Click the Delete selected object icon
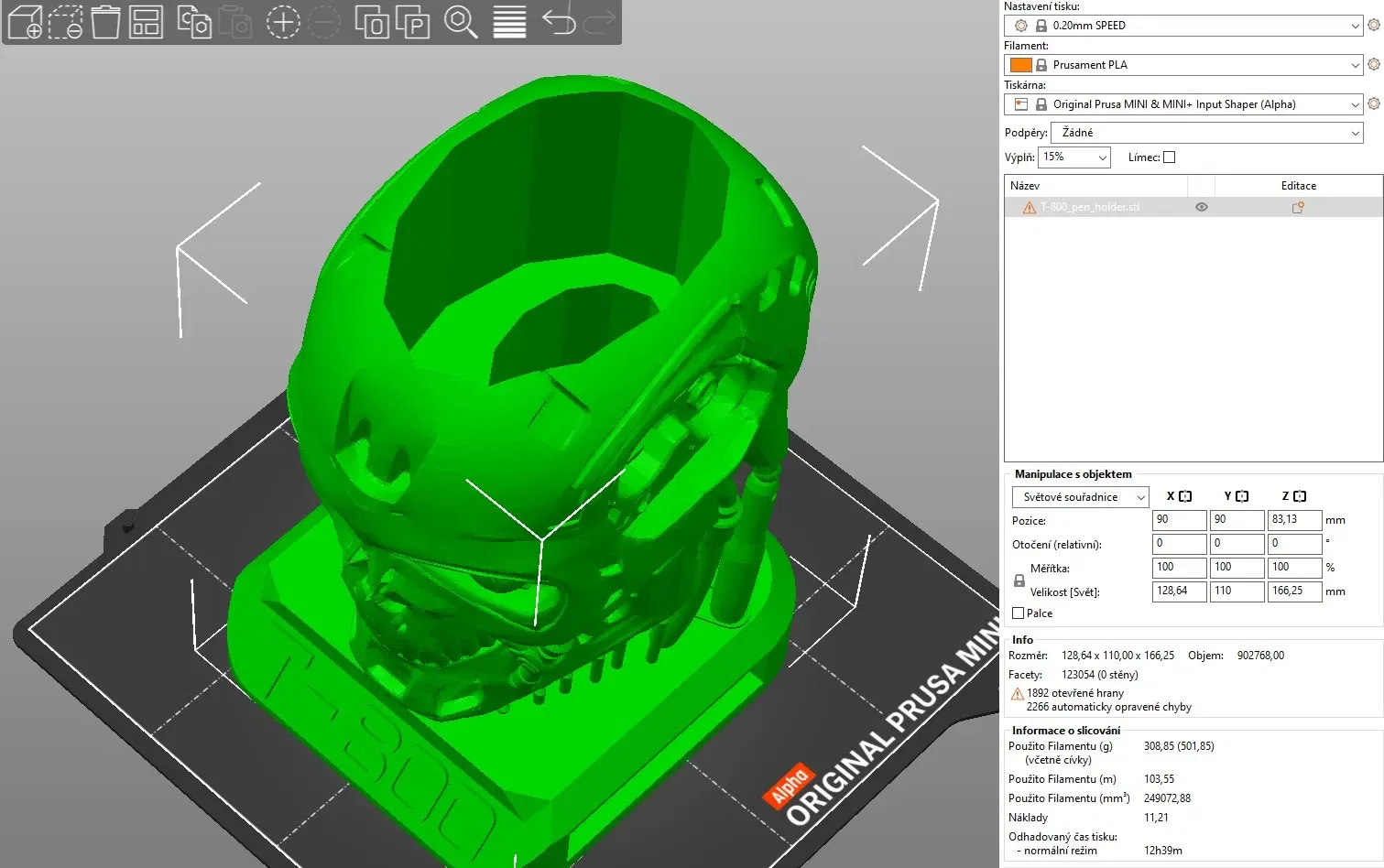Image resolution: width=1384 pixels, height=868 pixels. click(65, 22)
